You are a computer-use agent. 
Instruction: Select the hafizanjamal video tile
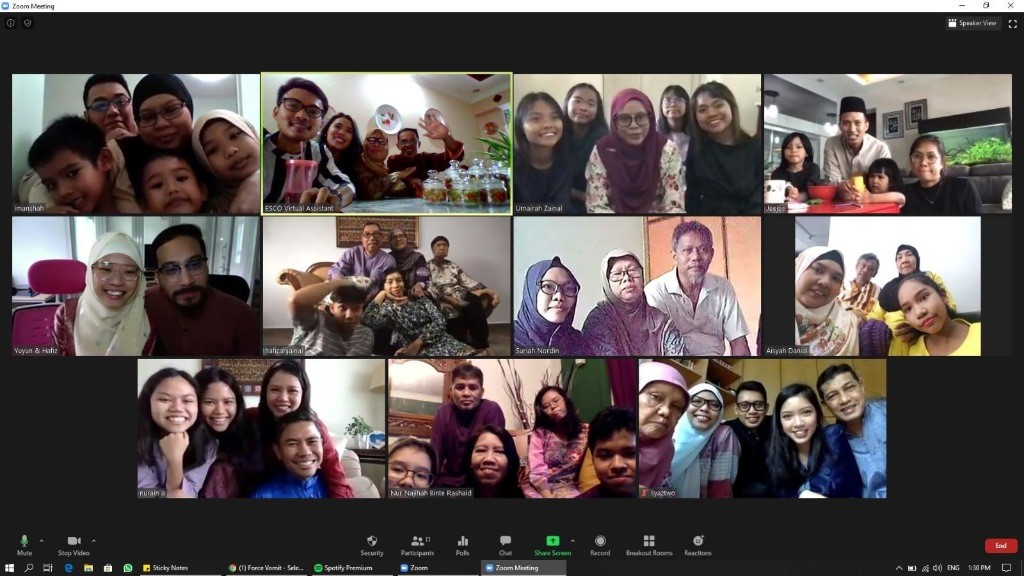pyautogui.click(x=387, y=286)
